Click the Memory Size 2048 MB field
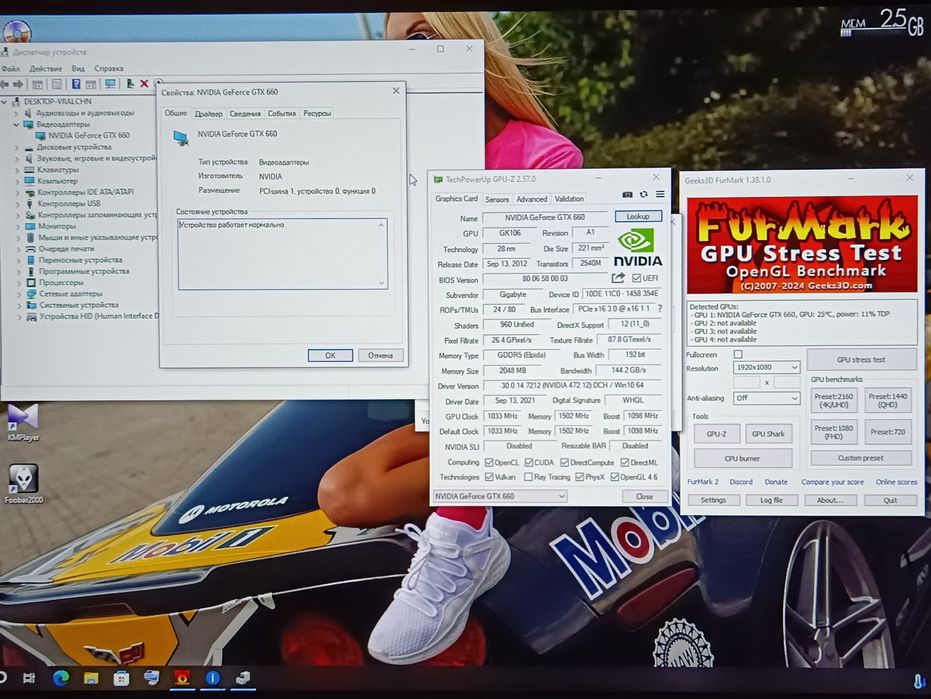 tap(512, 370)
